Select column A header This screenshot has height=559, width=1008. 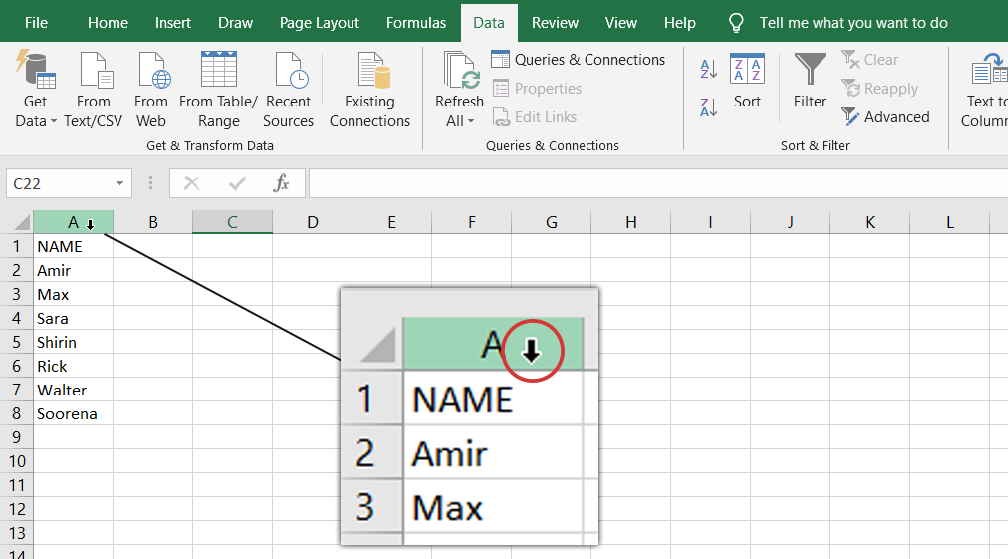click(73, 222)
